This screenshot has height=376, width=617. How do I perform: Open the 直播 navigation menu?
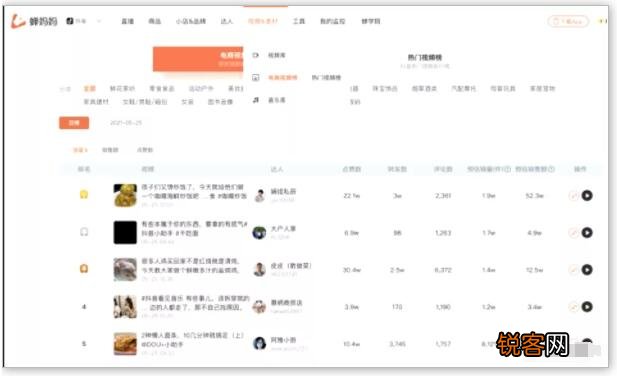pyautogui.click(x=127, y=21)
